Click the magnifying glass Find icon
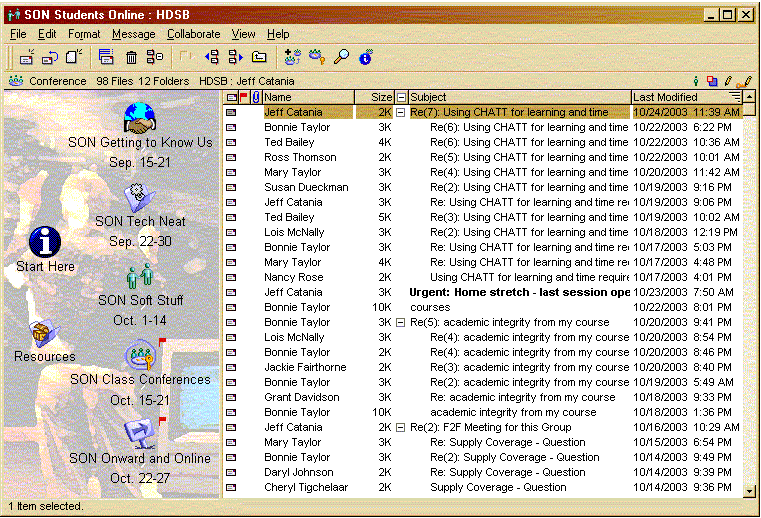 [x=342, y=57]
